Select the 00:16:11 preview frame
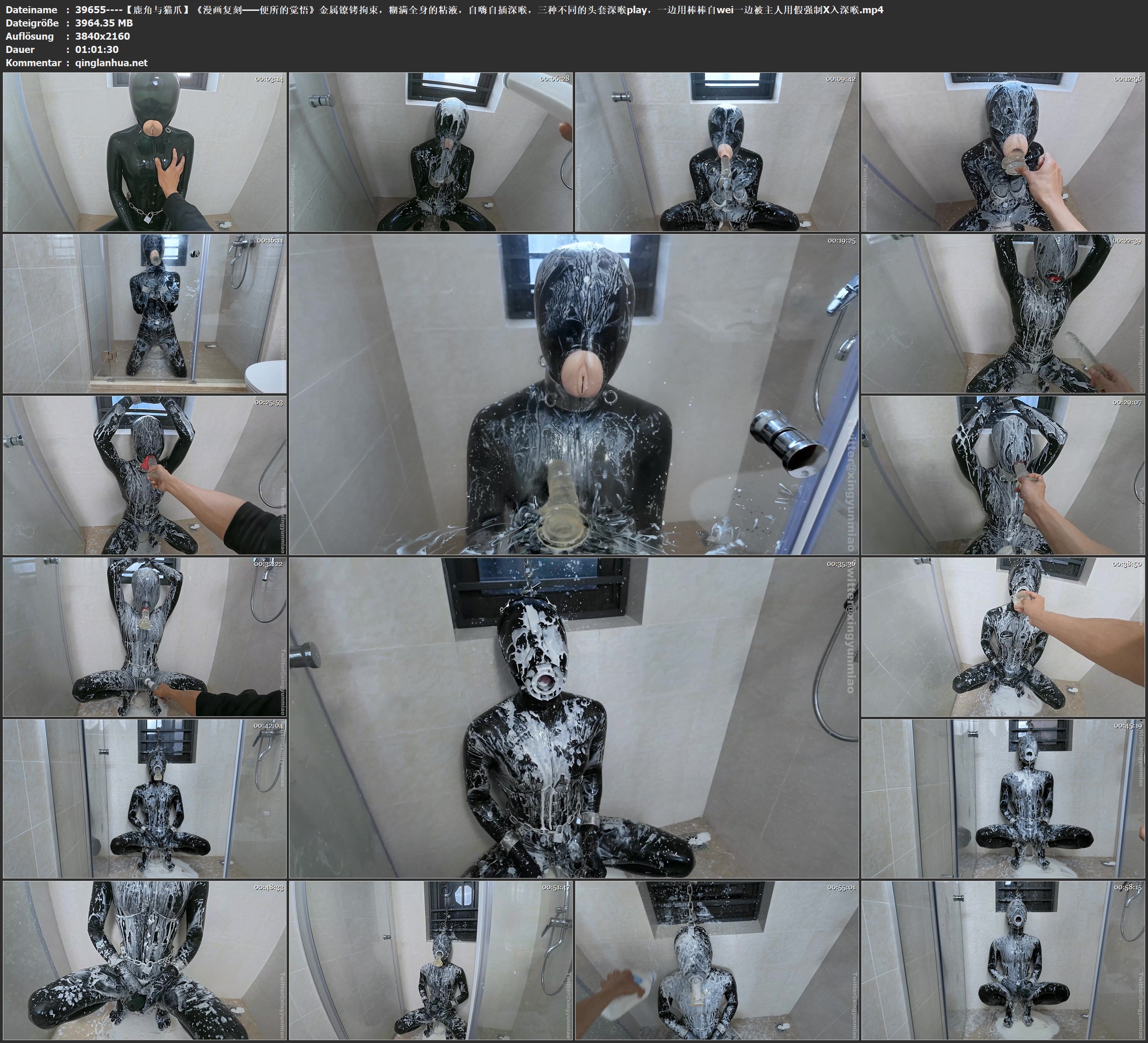 pos(145,313)
